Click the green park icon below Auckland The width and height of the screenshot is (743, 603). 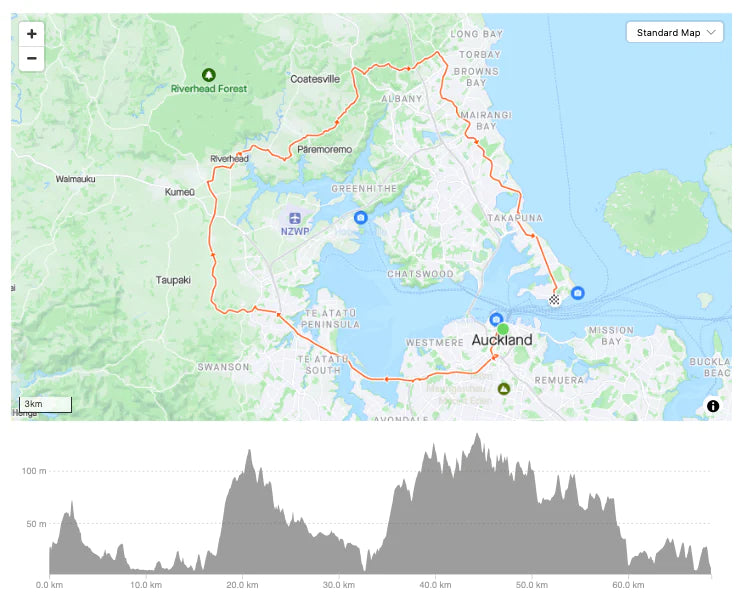[x=503, y=388]
